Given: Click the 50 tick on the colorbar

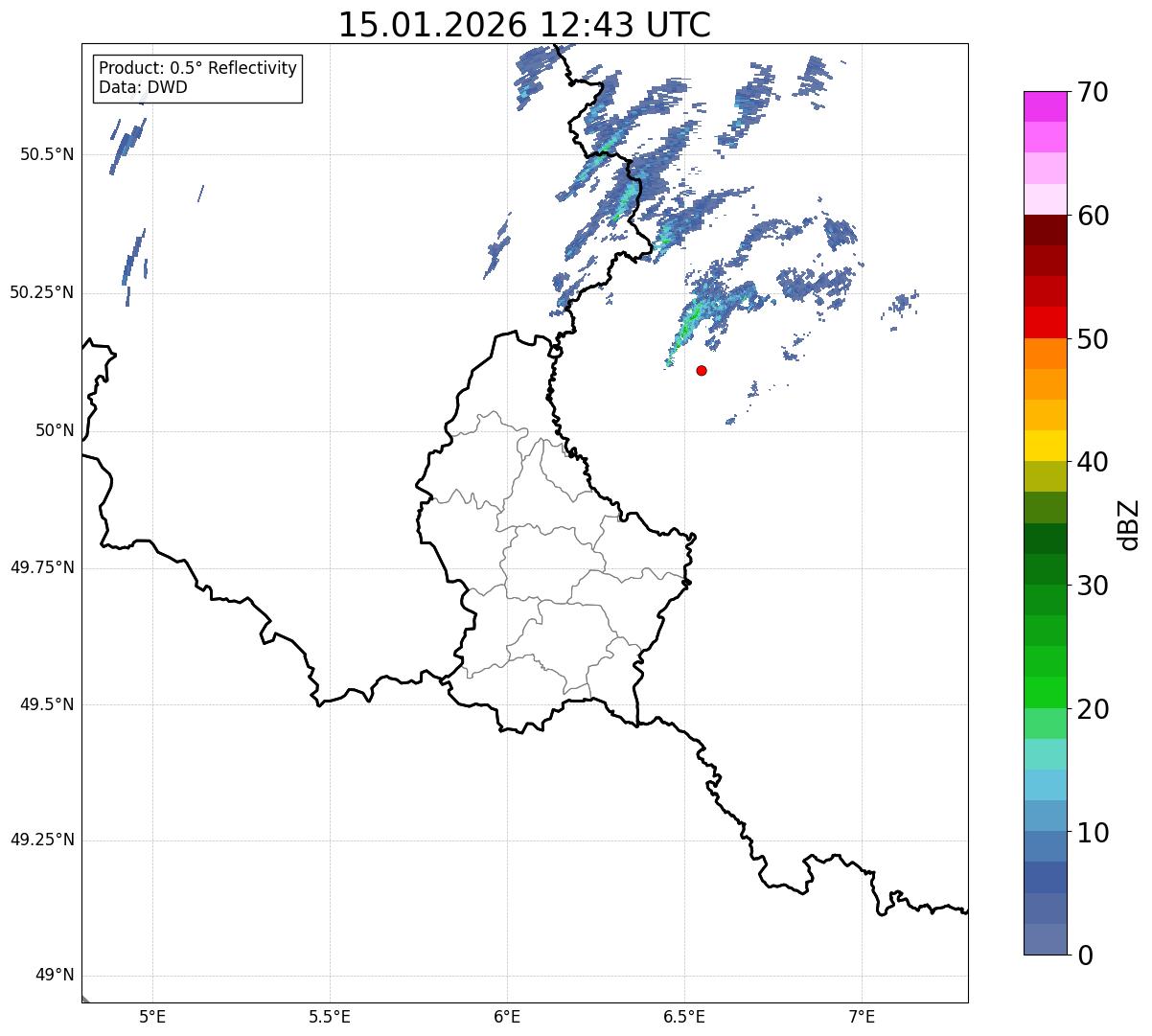Looking at the screenshot, I should [1093, 339].
